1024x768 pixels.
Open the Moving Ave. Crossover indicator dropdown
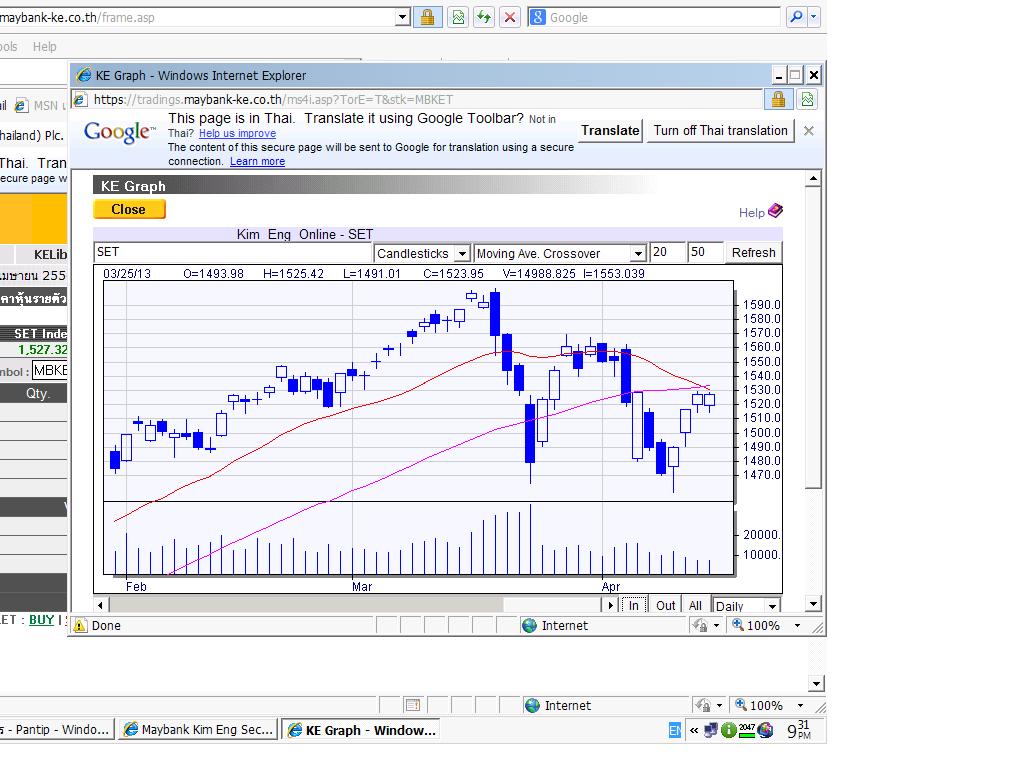[x=638, y=254]
